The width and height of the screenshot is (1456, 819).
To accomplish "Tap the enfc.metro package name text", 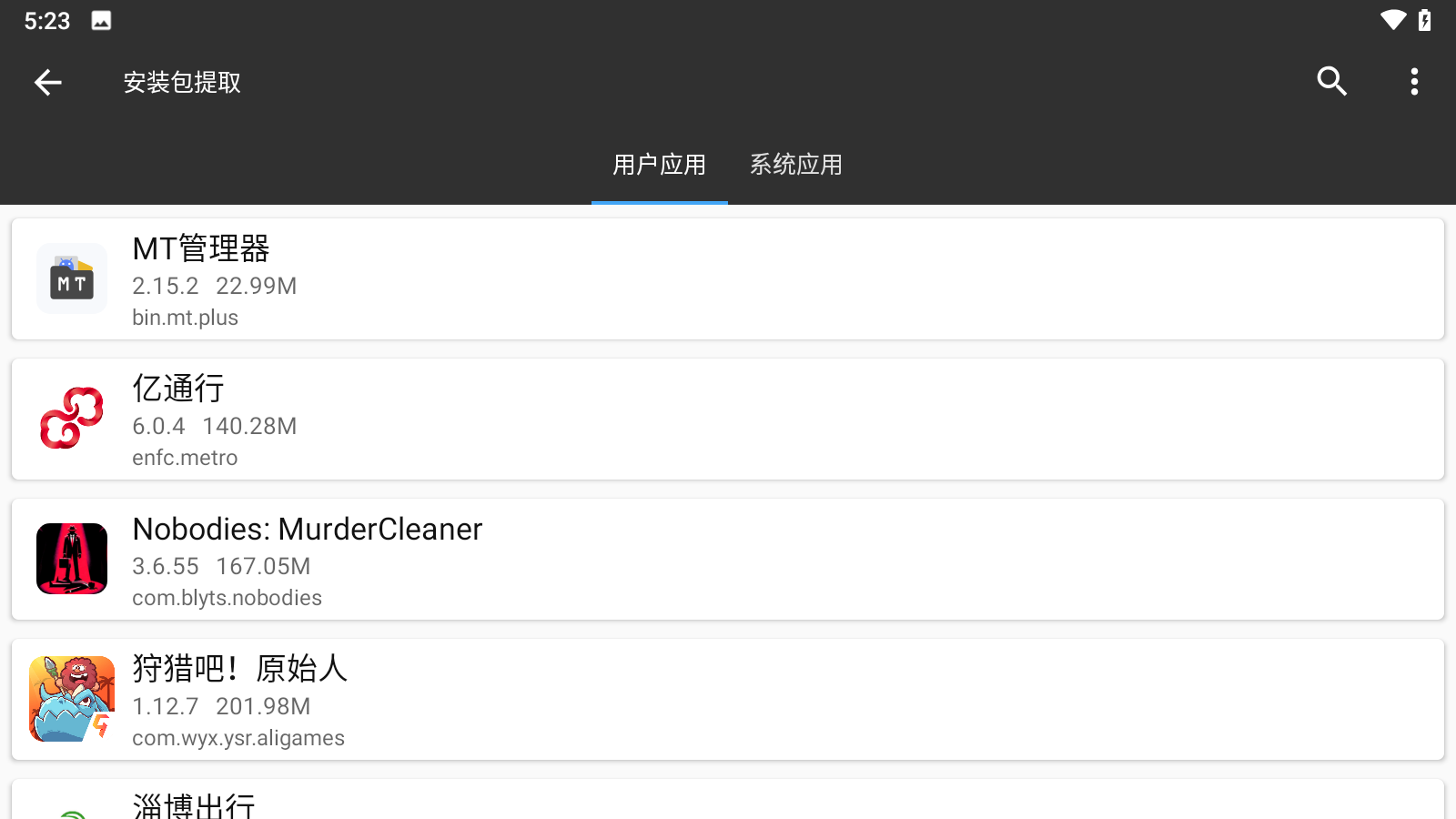I will coord(184,458).
